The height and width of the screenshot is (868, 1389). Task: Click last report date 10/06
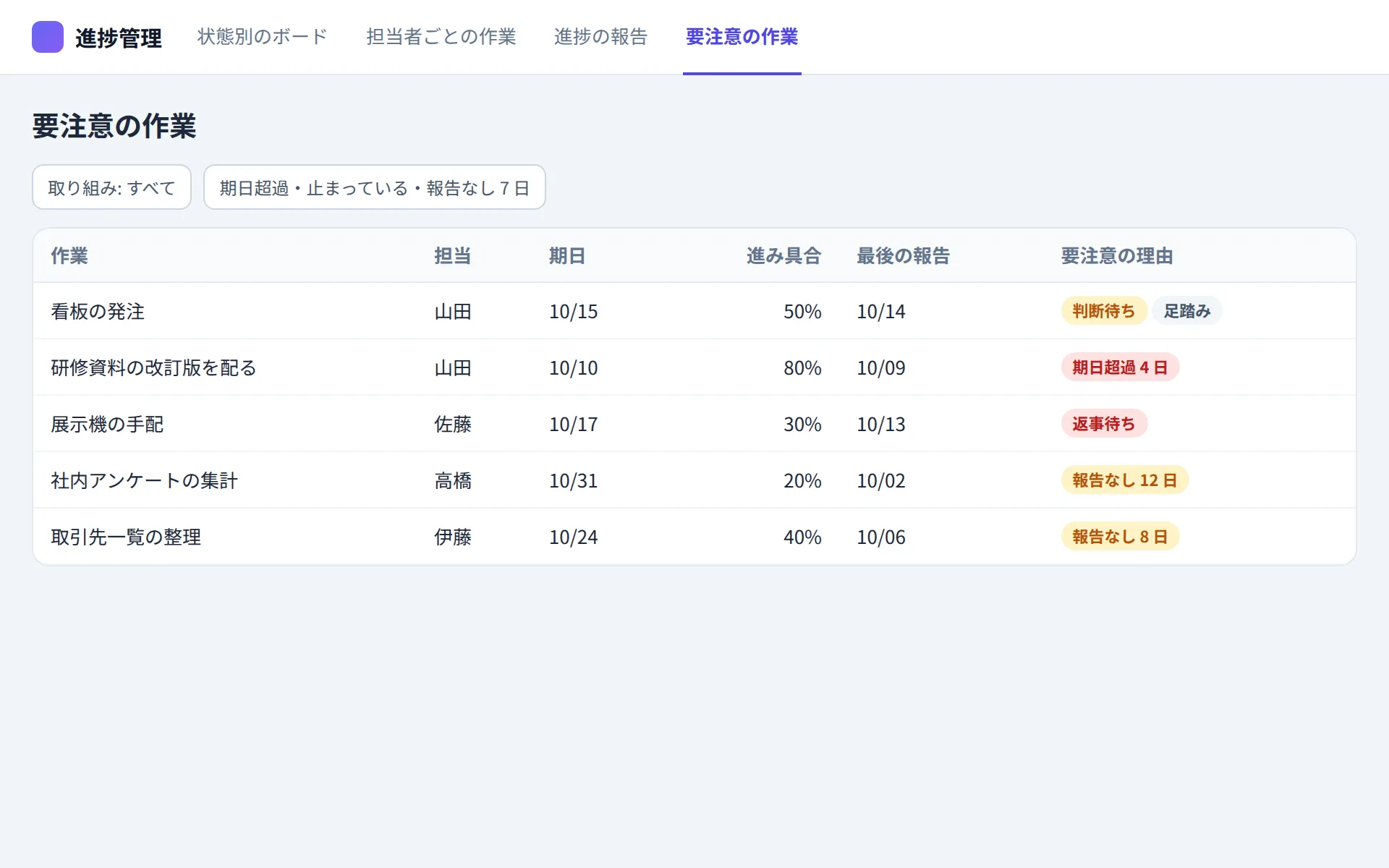pos(881,537)
